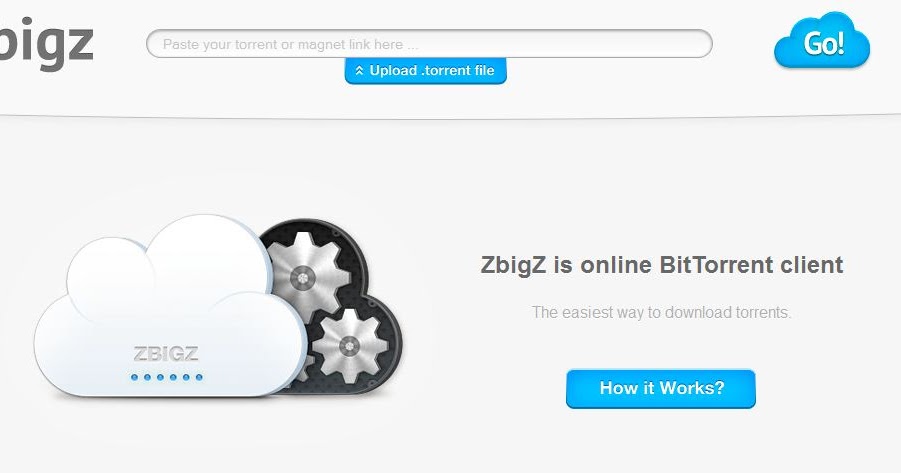Click the center hub of the large gear

click(x=302, y=279)
